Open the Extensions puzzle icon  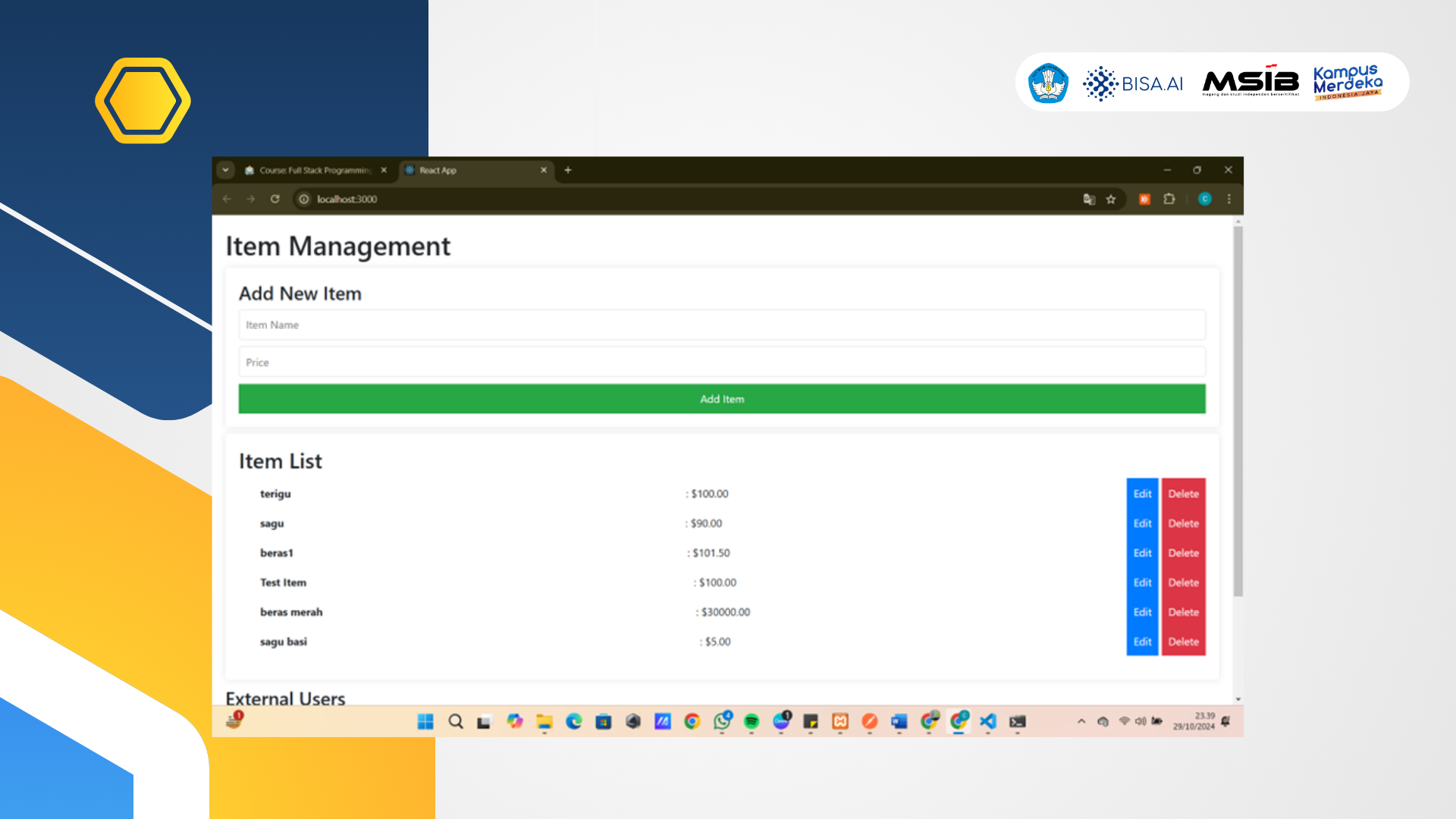tap(1169, 199)
